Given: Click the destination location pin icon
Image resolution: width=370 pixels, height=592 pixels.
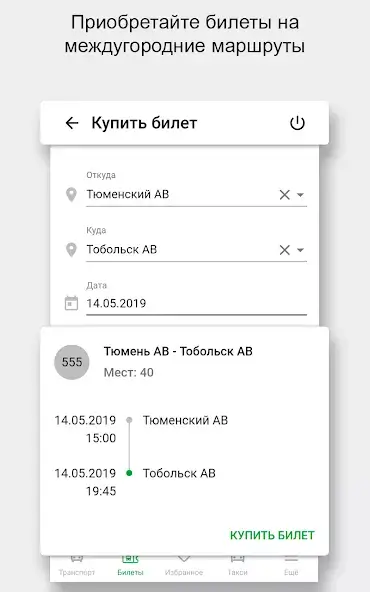Looking at the screenshot, I should [x=71, y=250].
